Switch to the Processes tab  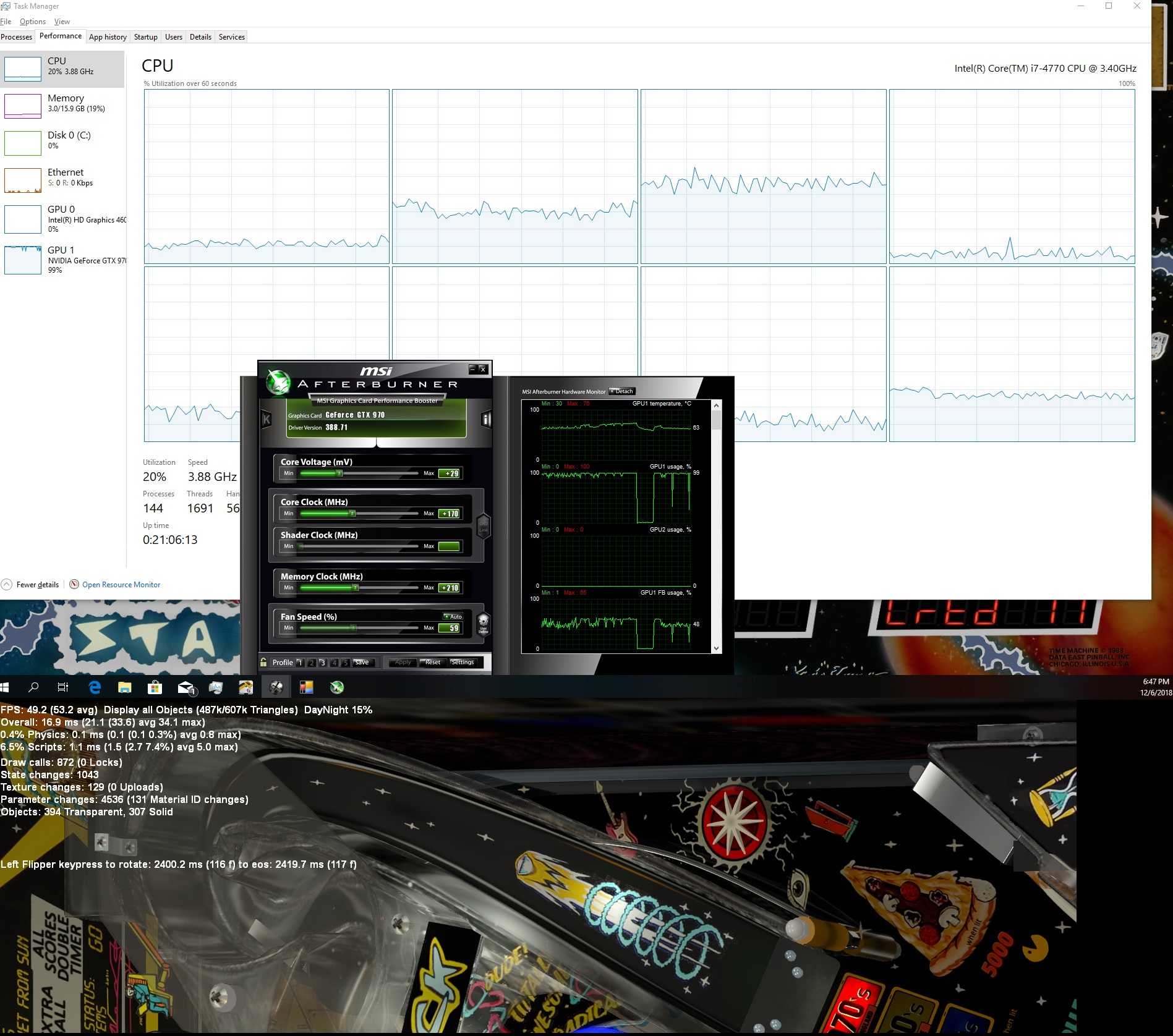tap(17, 37)
